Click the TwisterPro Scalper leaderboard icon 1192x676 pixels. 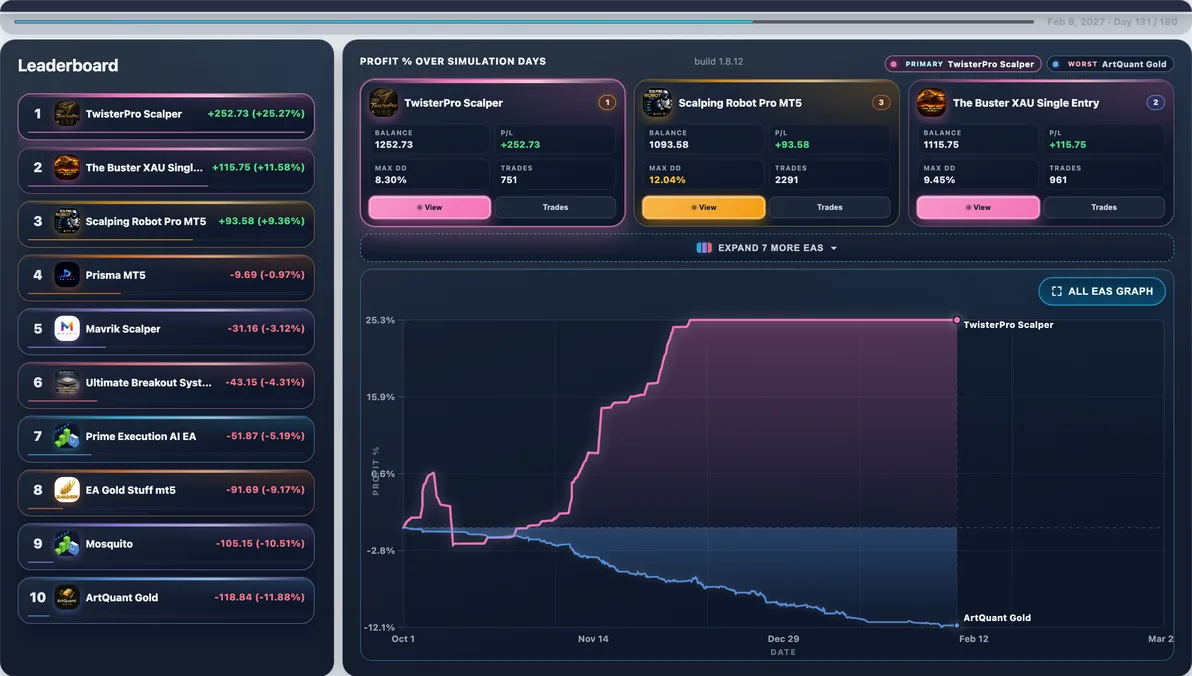point(67,114)
